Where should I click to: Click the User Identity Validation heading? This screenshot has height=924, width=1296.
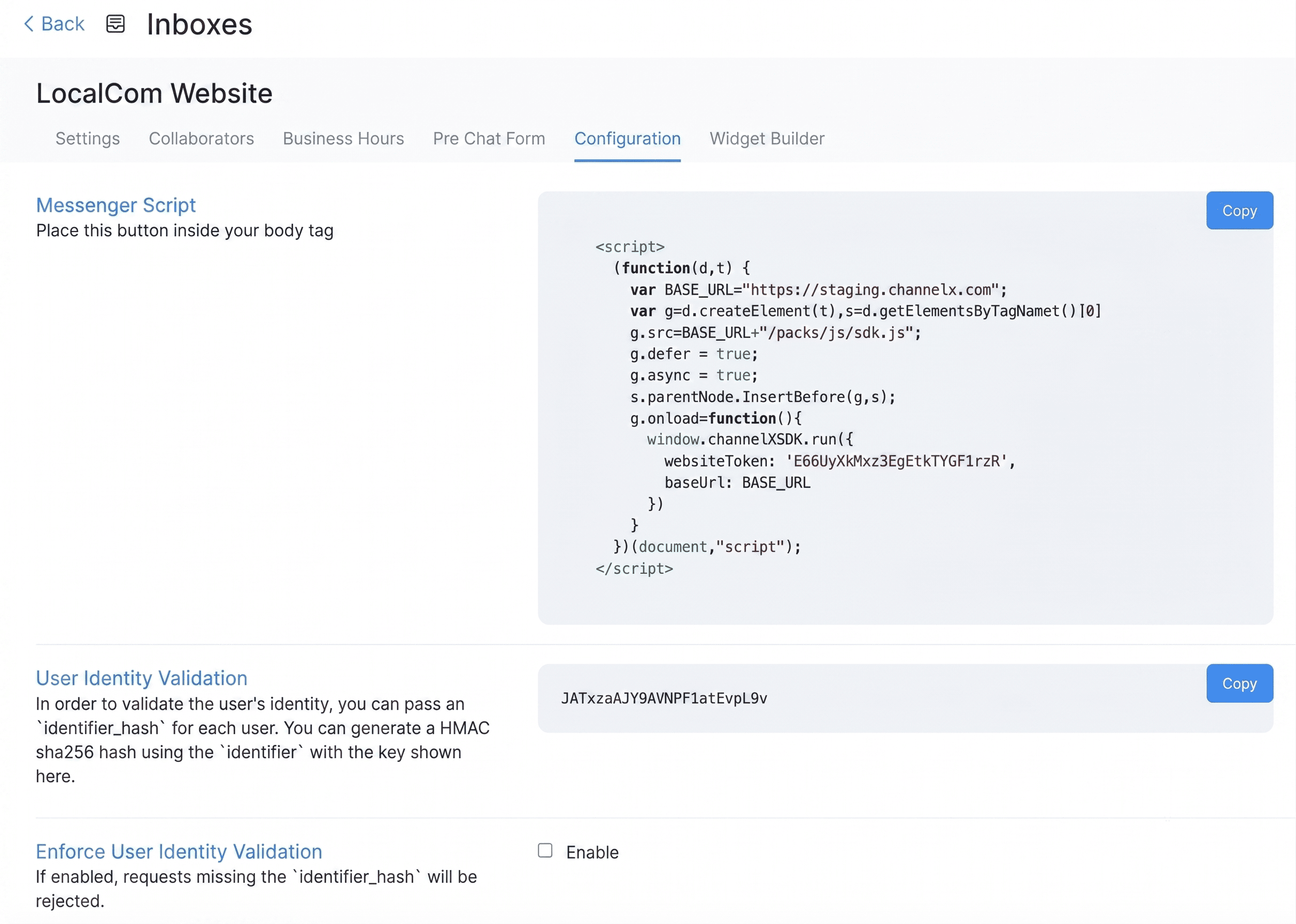(x=142, y=678)
